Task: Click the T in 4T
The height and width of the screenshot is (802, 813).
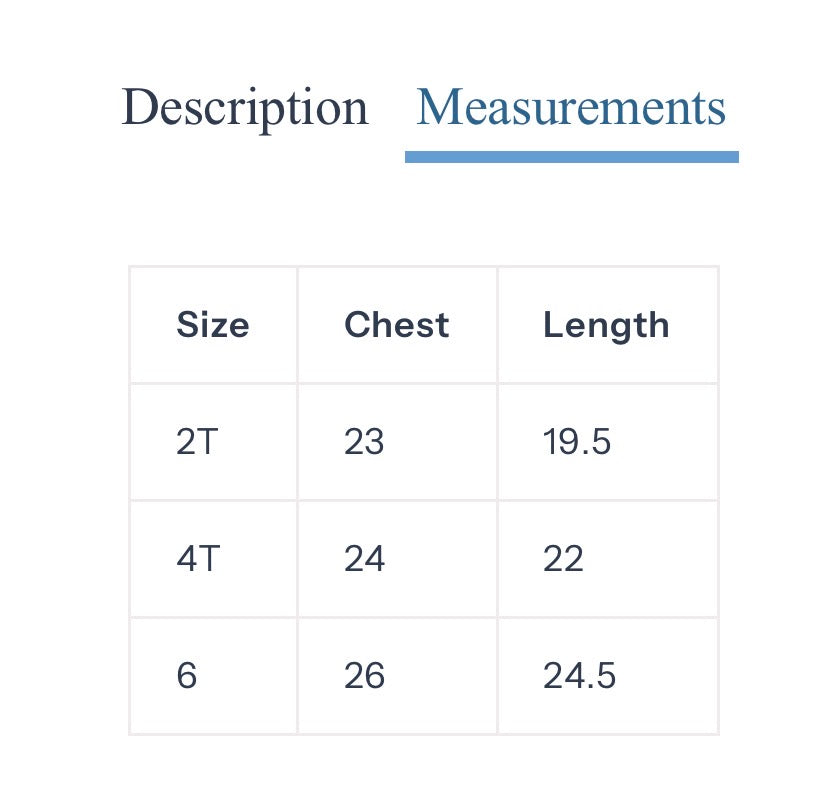Action: click(x=210, y=558)
